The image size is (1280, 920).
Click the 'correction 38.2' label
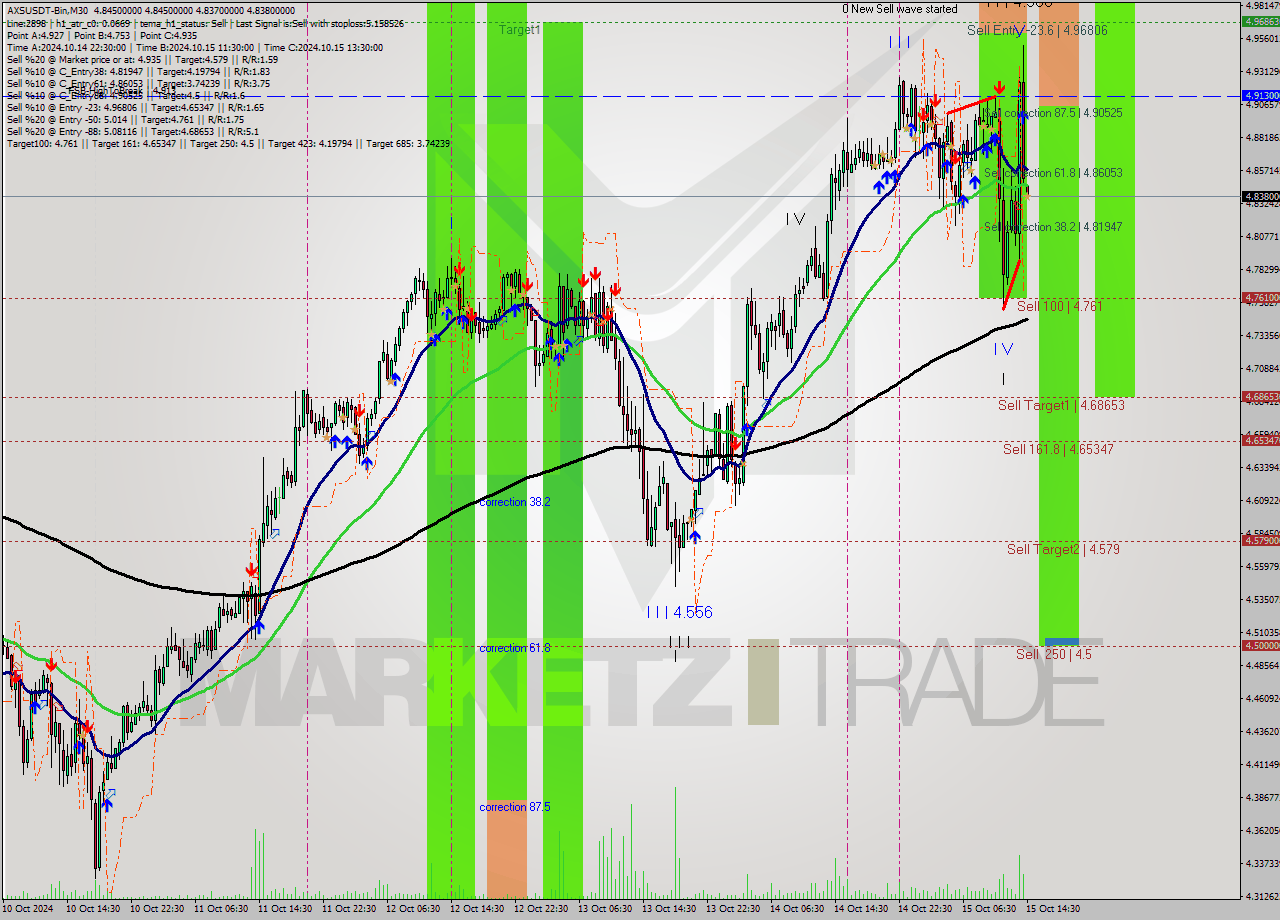(x=515, y=502)
